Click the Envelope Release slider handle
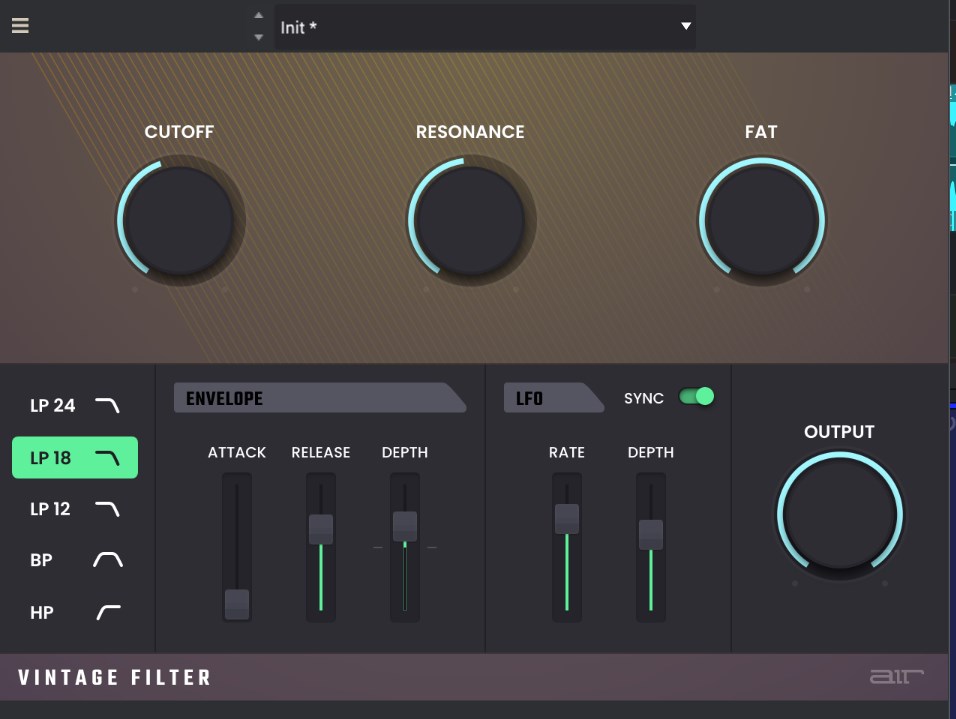This screenshot has width=956, height=719. (x=321, y=529)
